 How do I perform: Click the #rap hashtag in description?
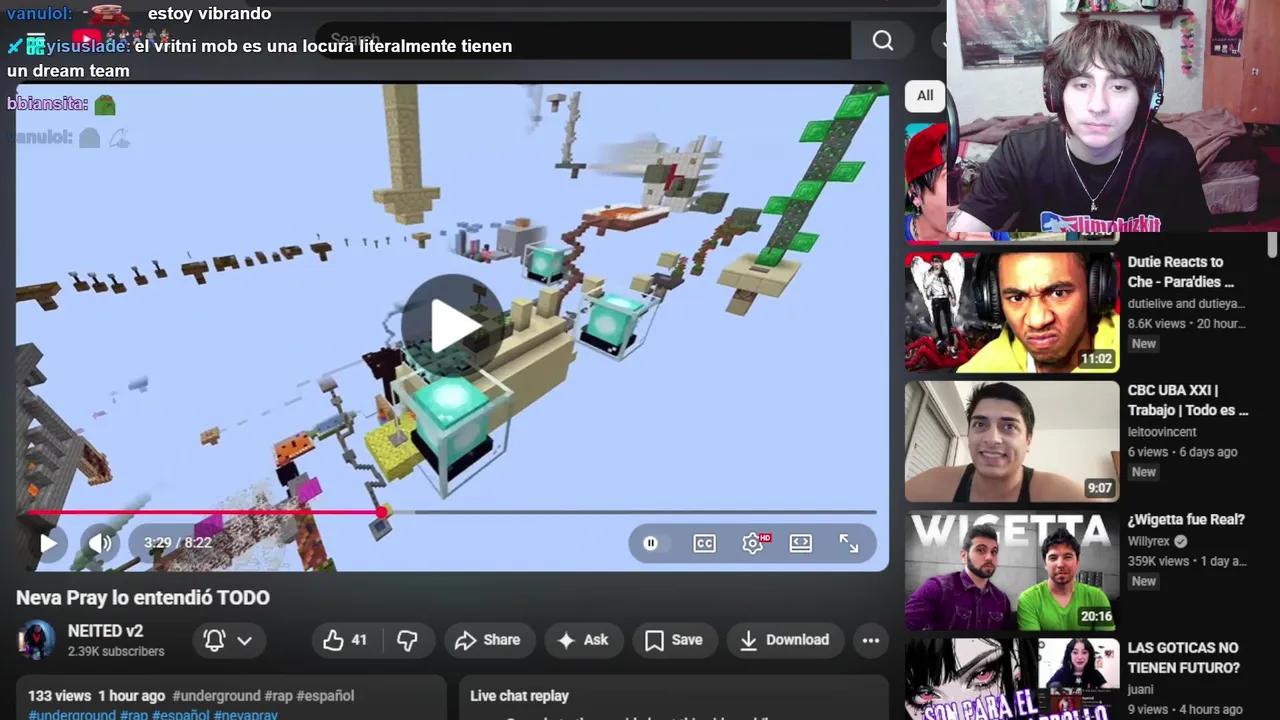point(278,696)
